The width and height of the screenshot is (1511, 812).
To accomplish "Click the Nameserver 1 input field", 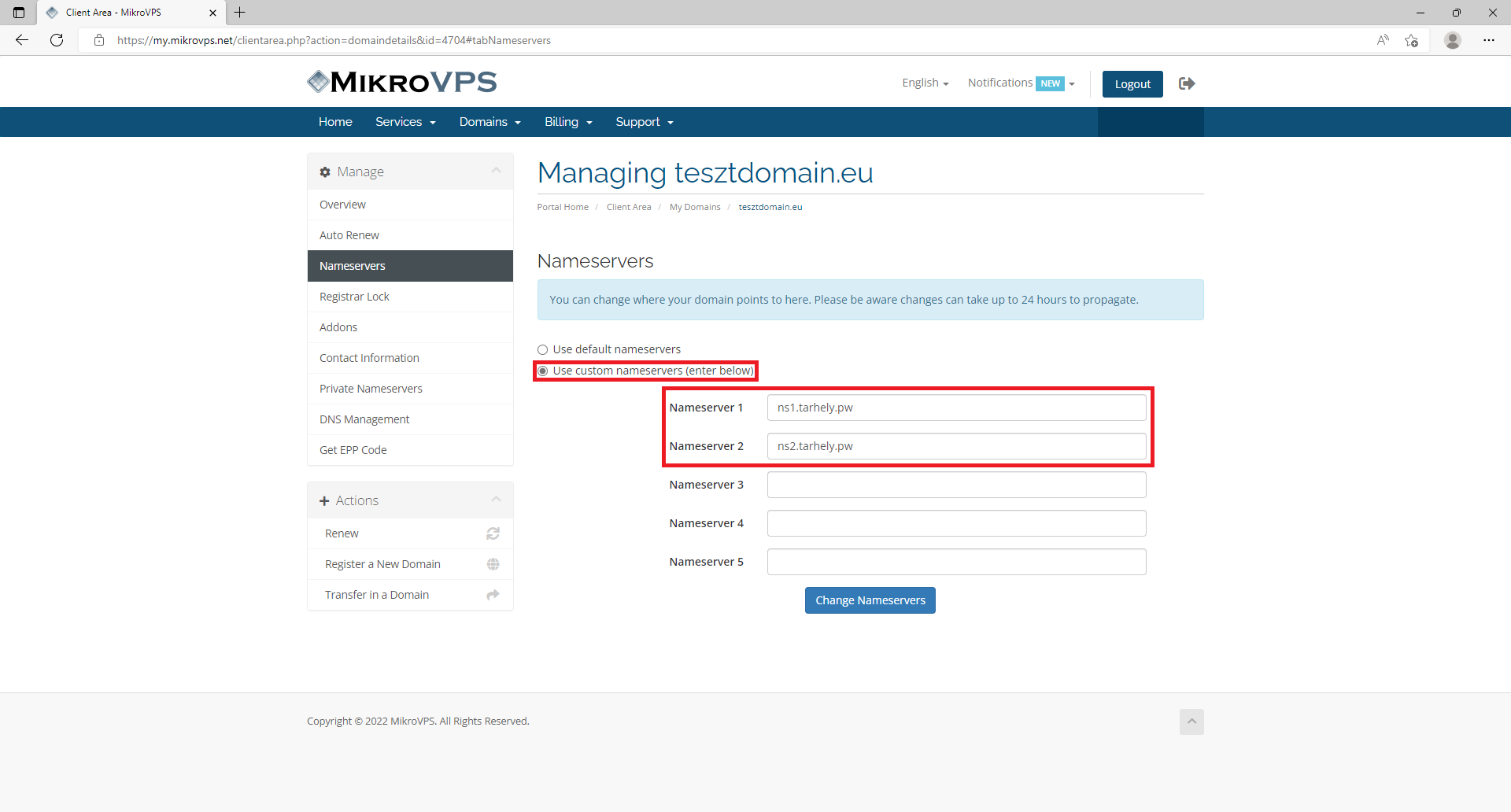I will pos(956,408).
